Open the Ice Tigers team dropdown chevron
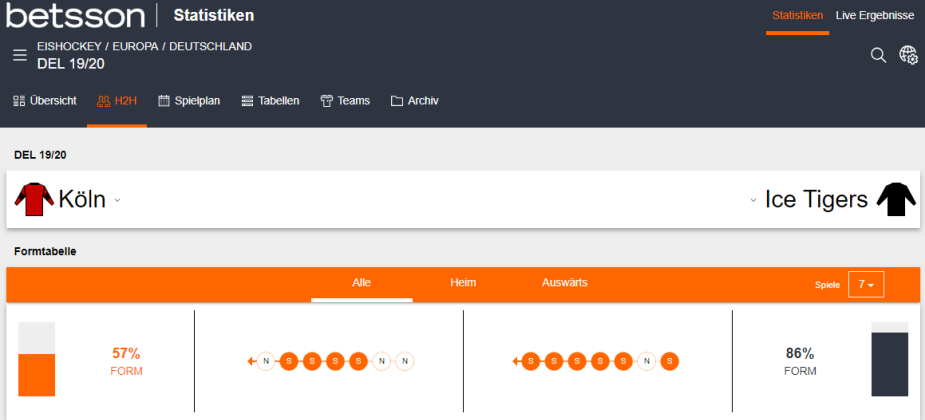The height and width of the screenshot is (420, 925). pyautogui.click(x=753, y=201)
